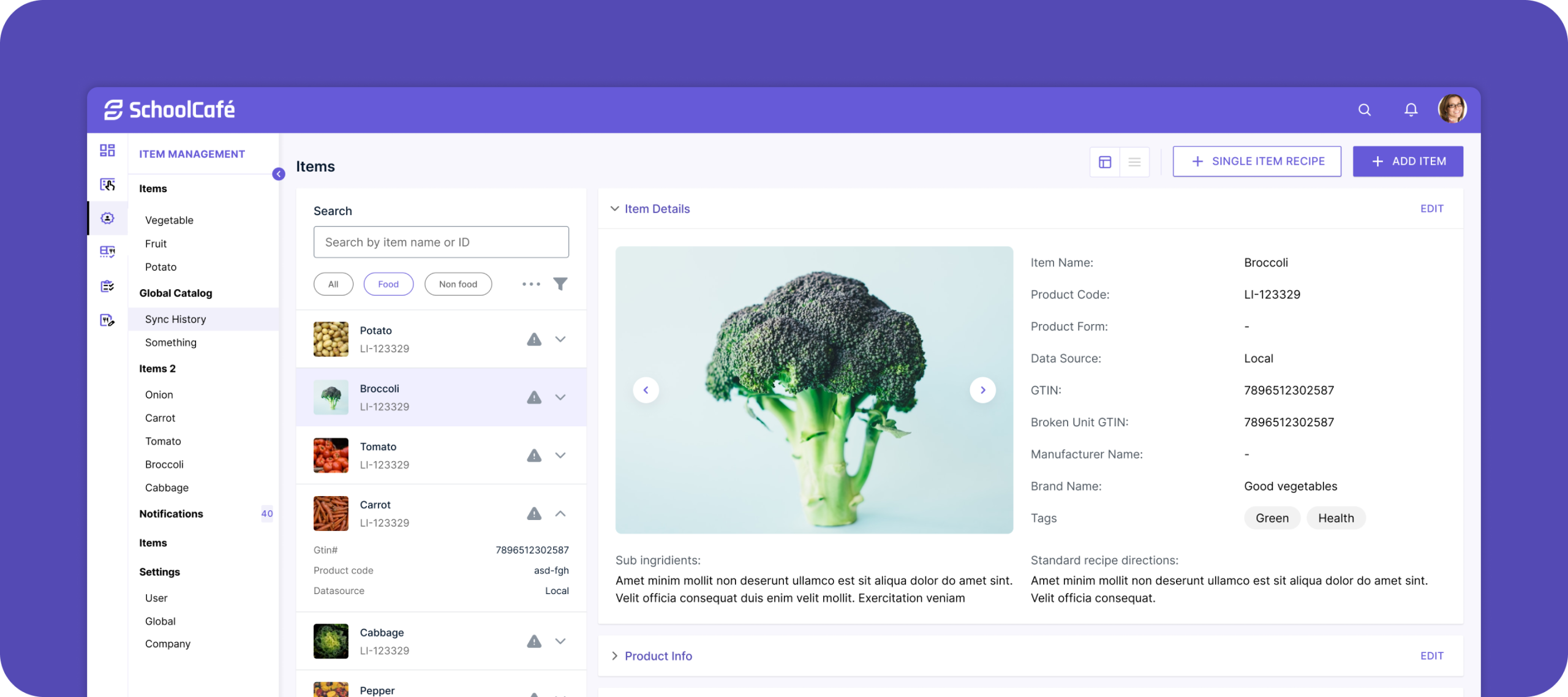Open Notifications in sidebar menu
The width and height of the screenshot is (1568, 697).
tap(171, 514)
